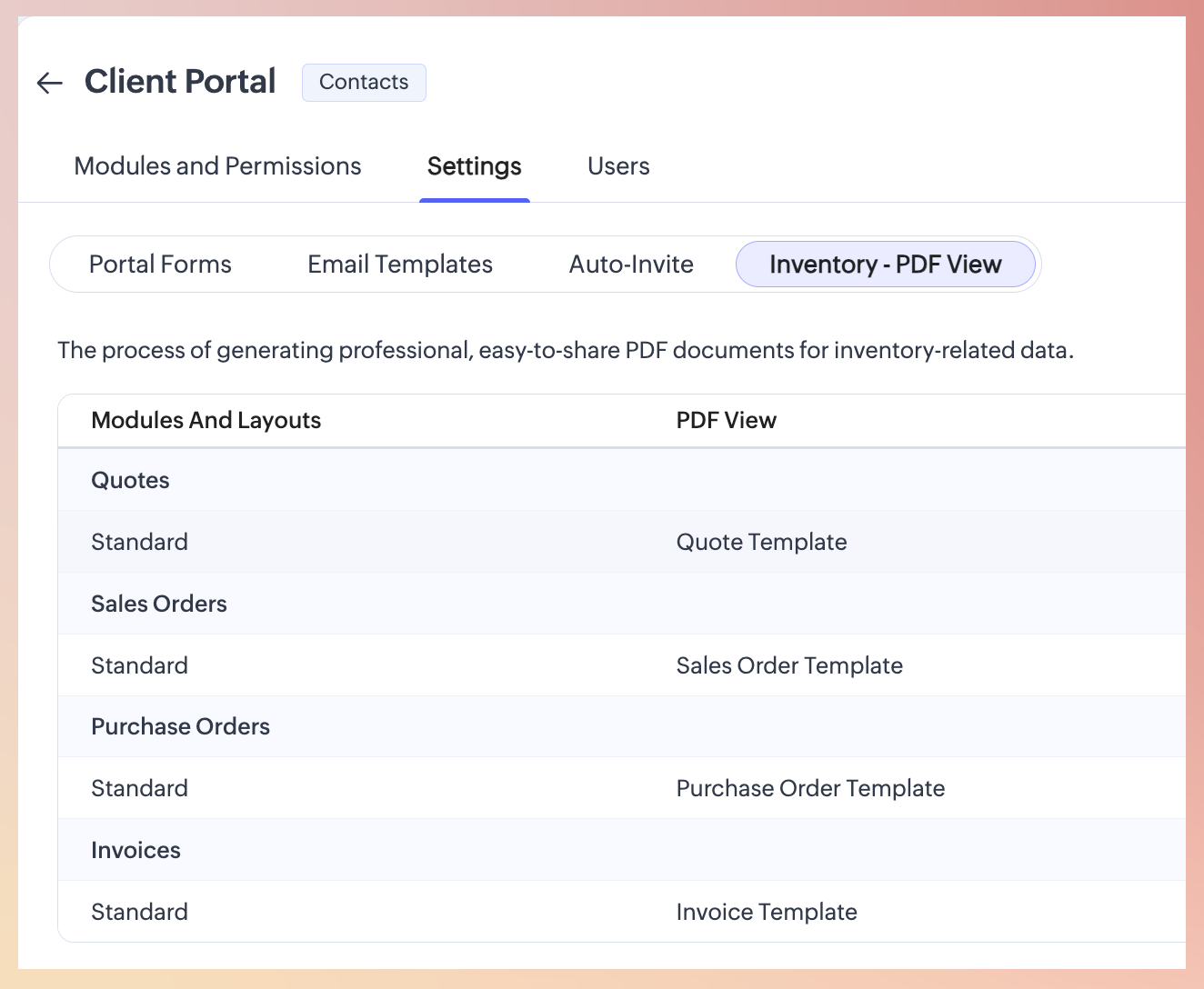Select Standard layout under Sales Orders
Image resolution: width=1204 pixels, height=989 pixels.
point(140,665)
